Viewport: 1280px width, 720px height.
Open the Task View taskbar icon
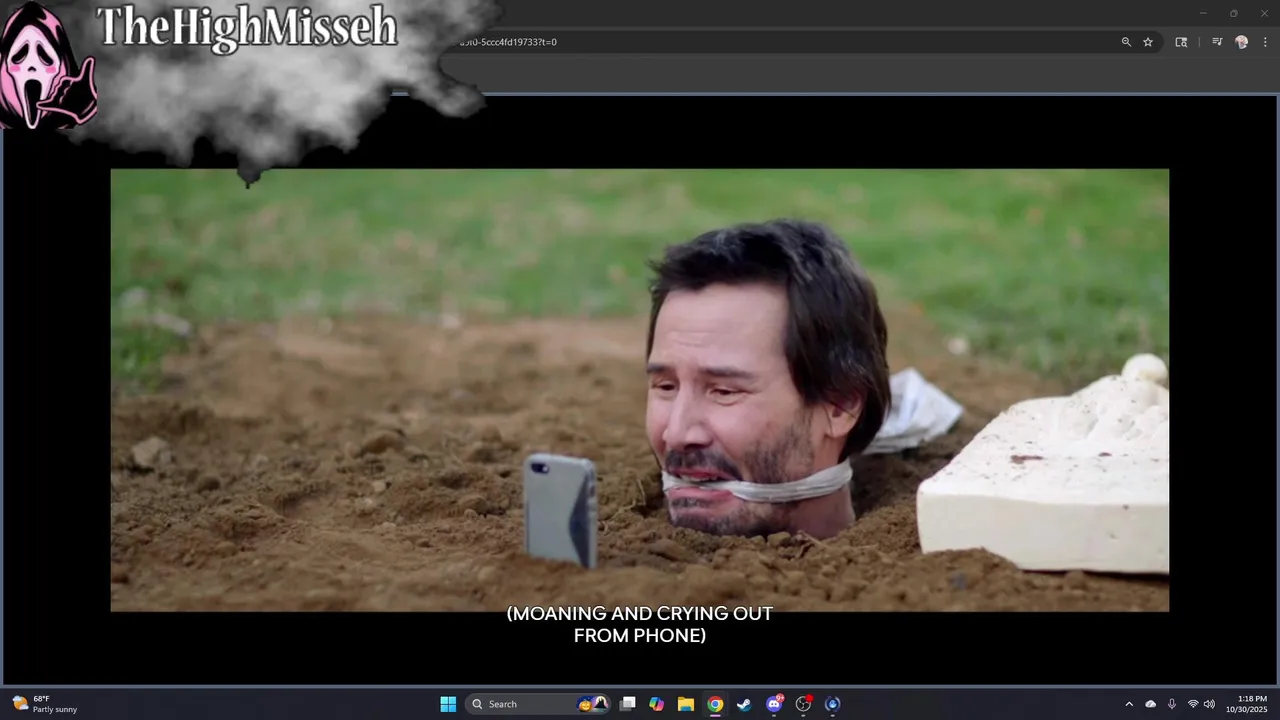(x=627, y=704)
